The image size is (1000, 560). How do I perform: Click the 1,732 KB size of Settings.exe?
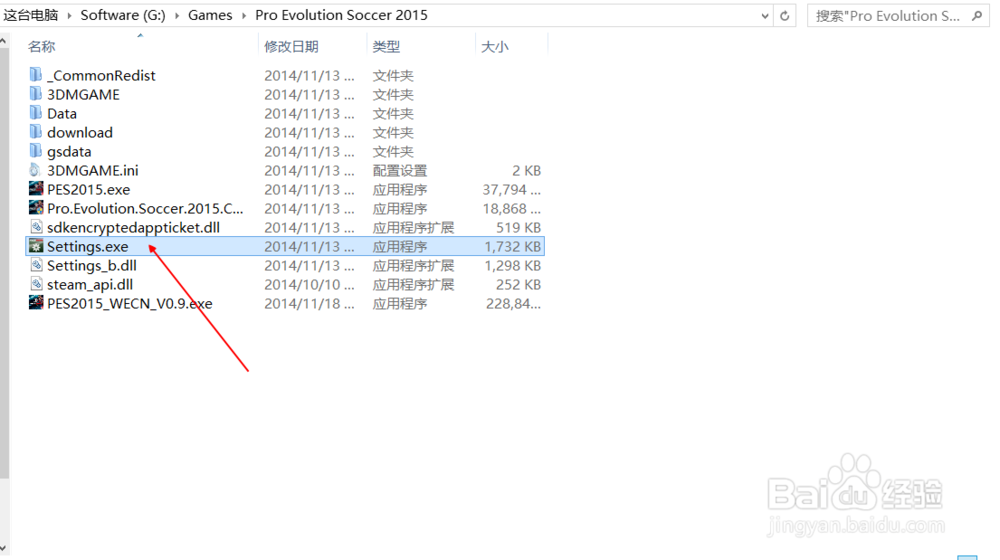[x=513, y=246]
